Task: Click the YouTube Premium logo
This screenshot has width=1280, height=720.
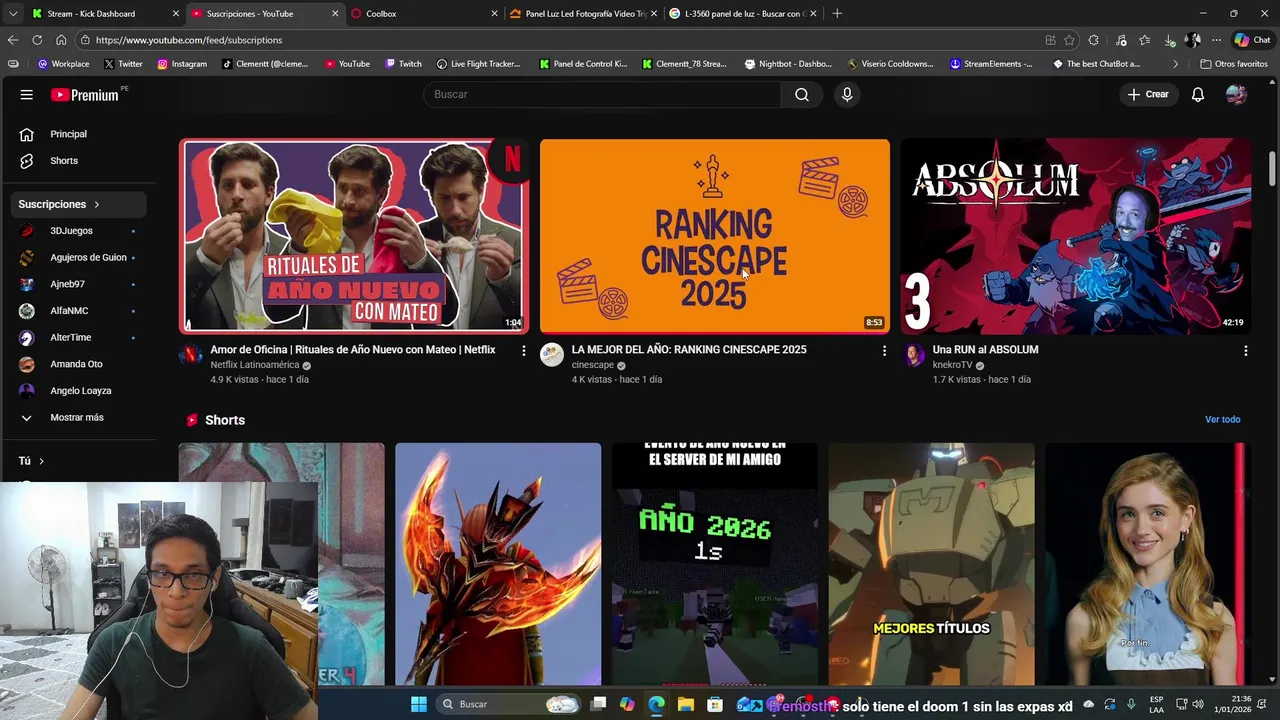Action: coord(85,95)
